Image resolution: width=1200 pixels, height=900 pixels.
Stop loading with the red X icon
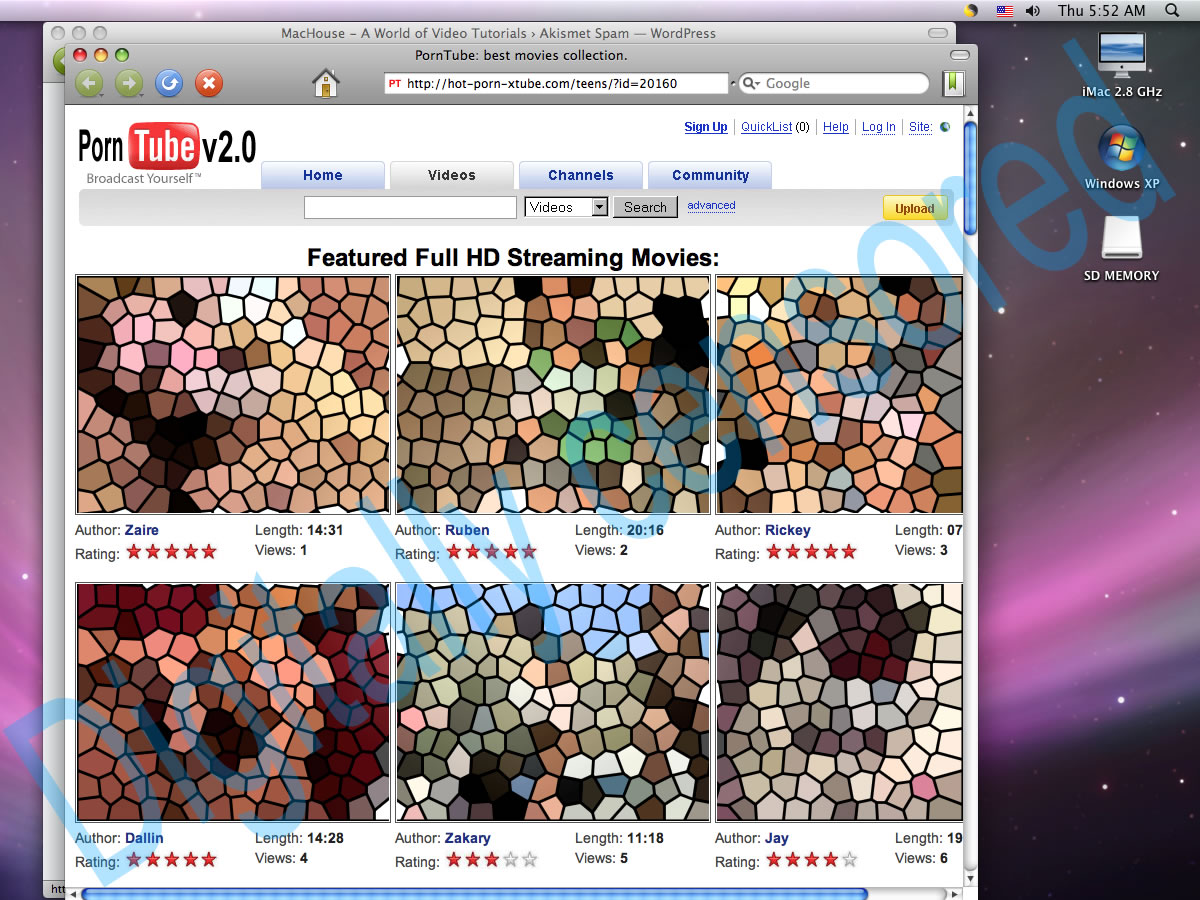point(208,83)
